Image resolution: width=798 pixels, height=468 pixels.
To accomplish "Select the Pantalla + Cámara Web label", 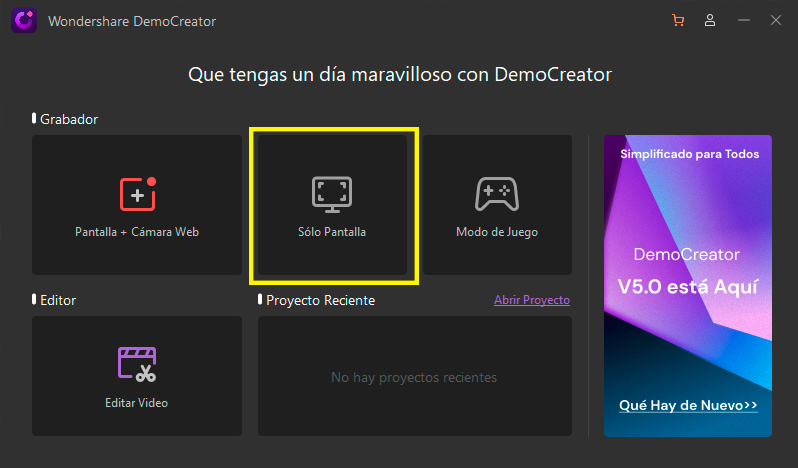I will click(137, 232).
